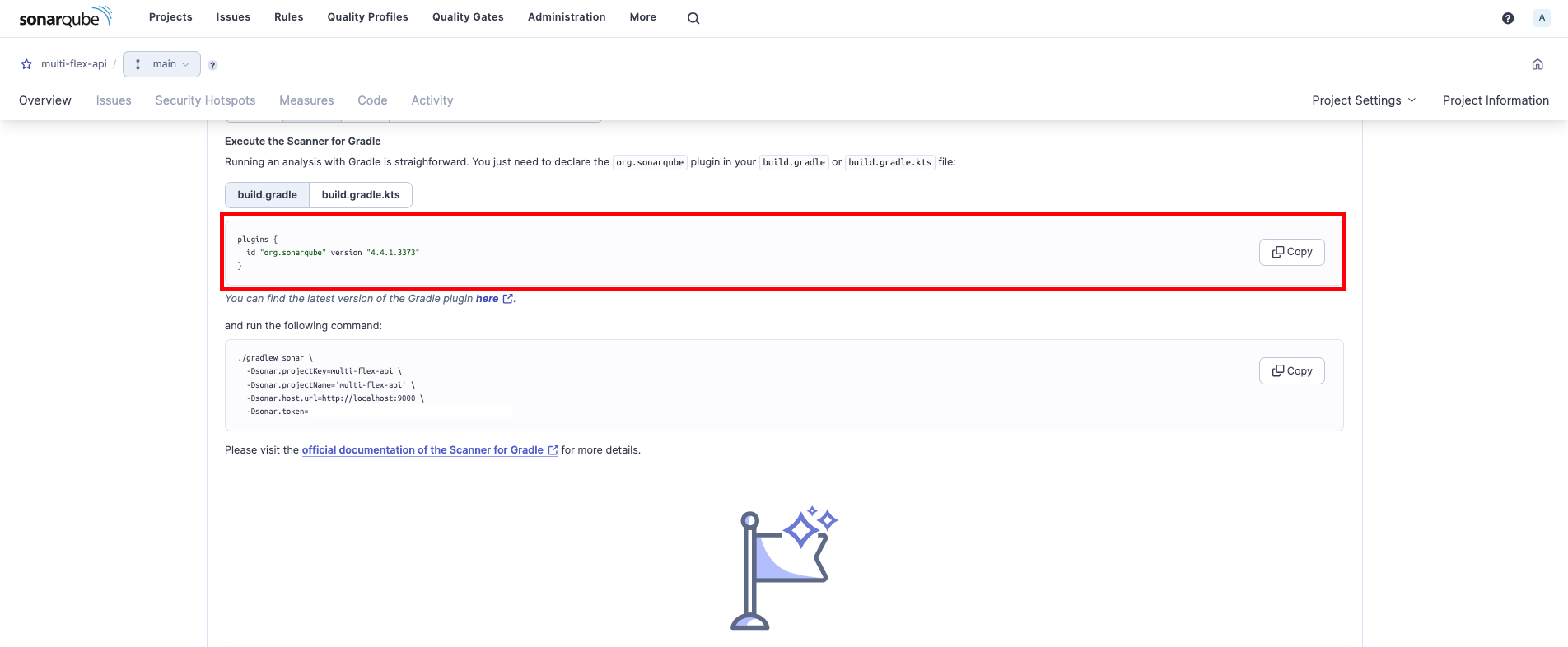This screenshot has width=1568, height=647.
Task: Click the org.sonarqube inline code text
Action: pos(650,162)
